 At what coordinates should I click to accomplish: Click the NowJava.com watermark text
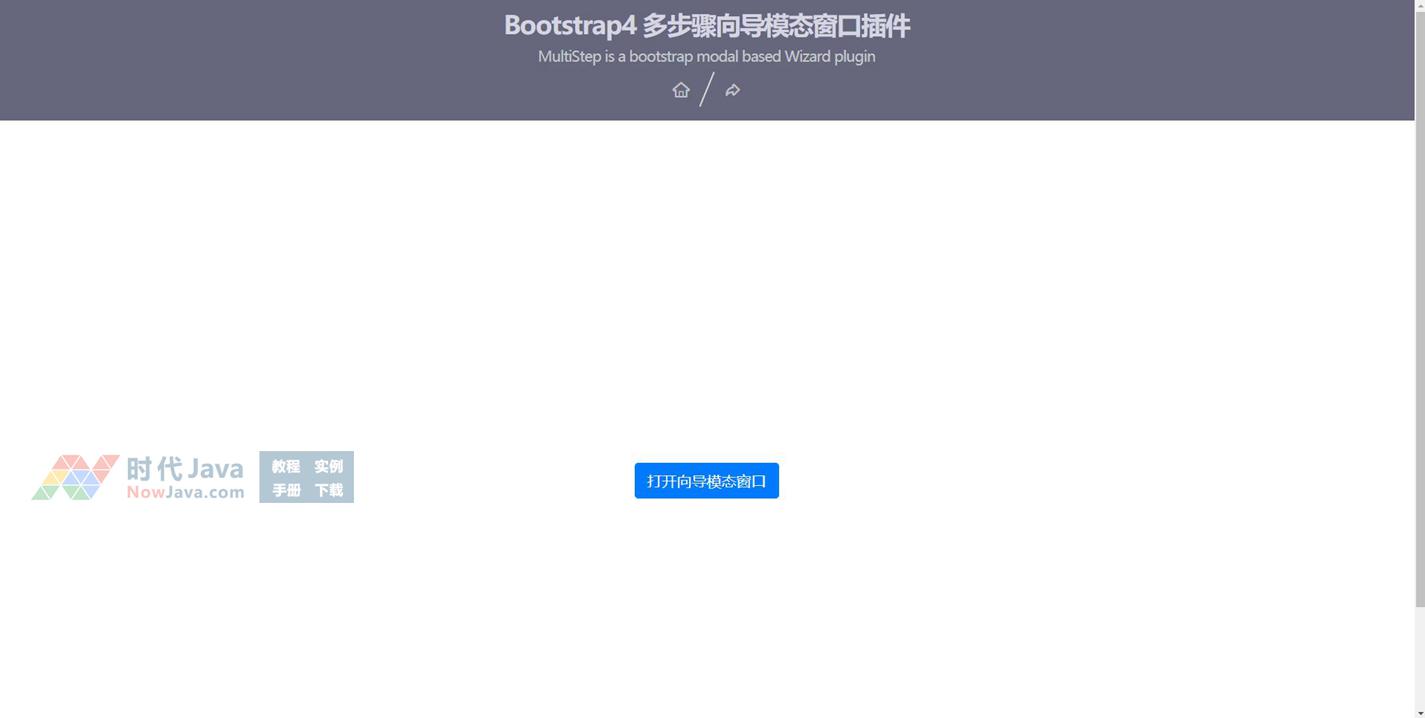[x=185, y=492]
